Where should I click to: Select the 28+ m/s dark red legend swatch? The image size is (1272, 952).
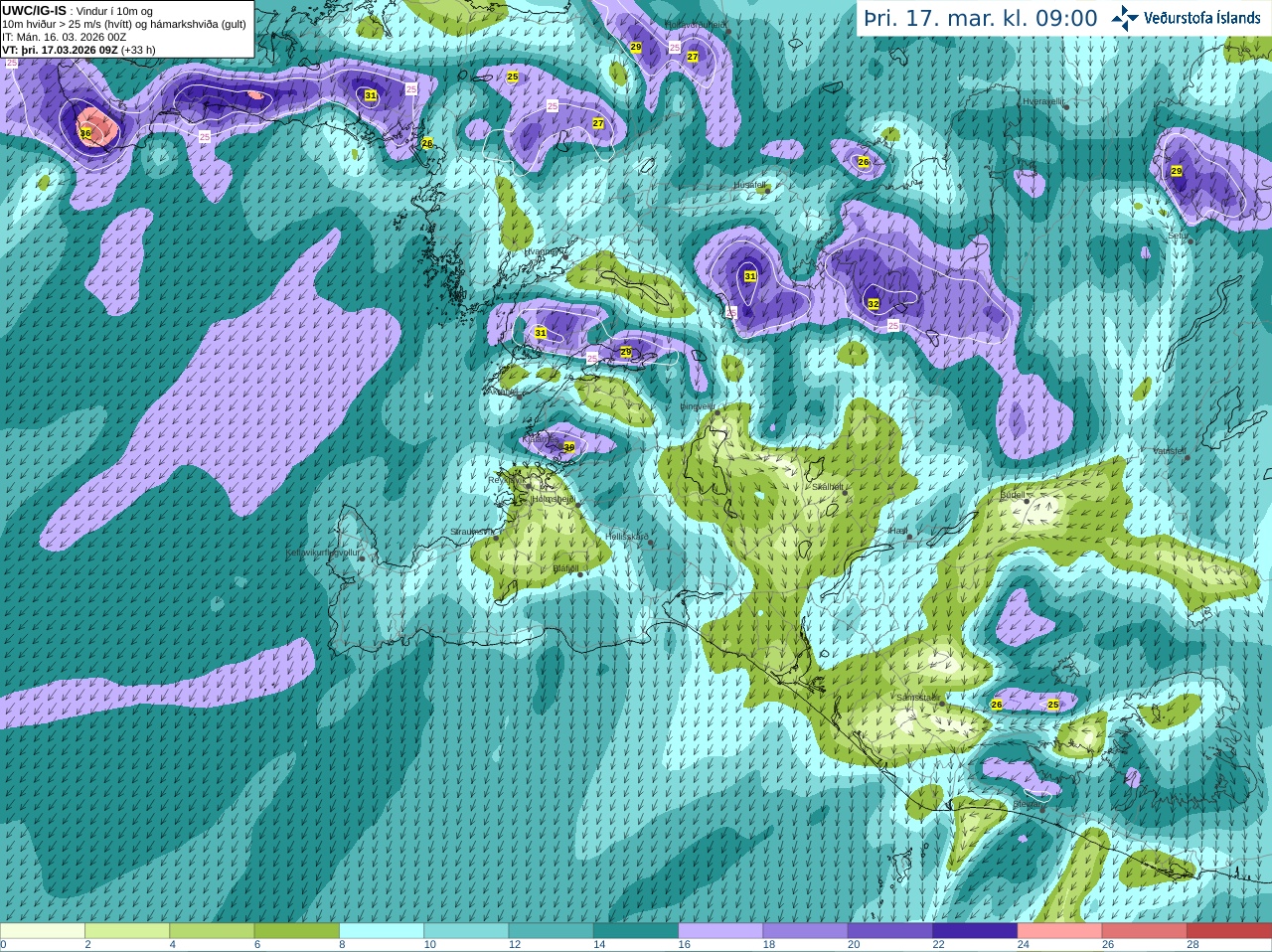click(x=1229, y=931)
